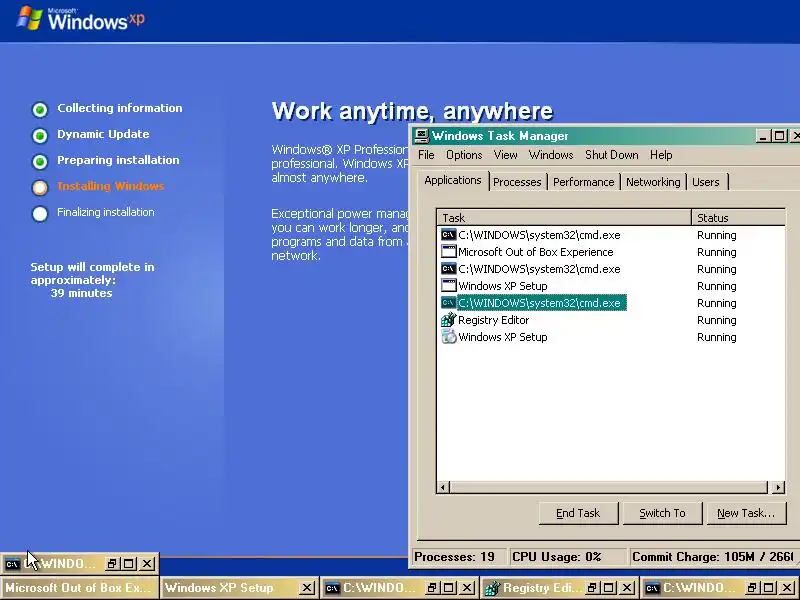Click minimized Microsoft Out of Box Ex... bar
800x600 pixels.
tap(79, 588)
